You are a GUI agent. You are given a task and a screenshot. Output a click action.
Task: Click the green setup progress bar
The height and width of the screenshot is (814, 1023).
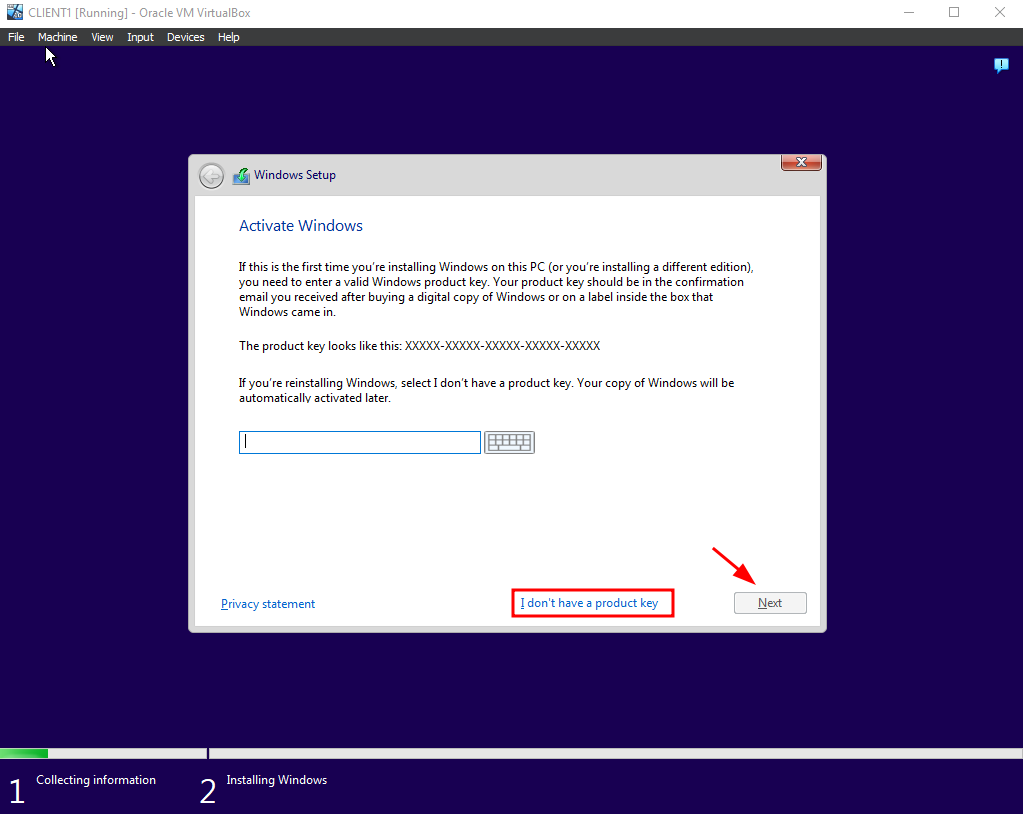coord(24,753)
